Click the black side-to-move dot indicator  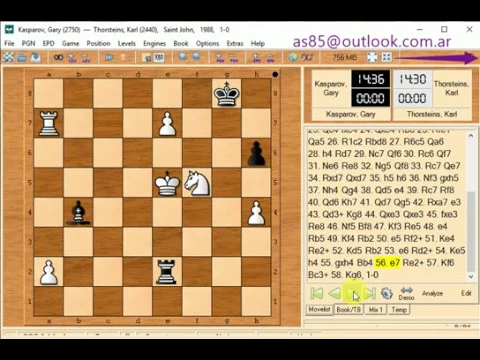(x=275, y=74)
